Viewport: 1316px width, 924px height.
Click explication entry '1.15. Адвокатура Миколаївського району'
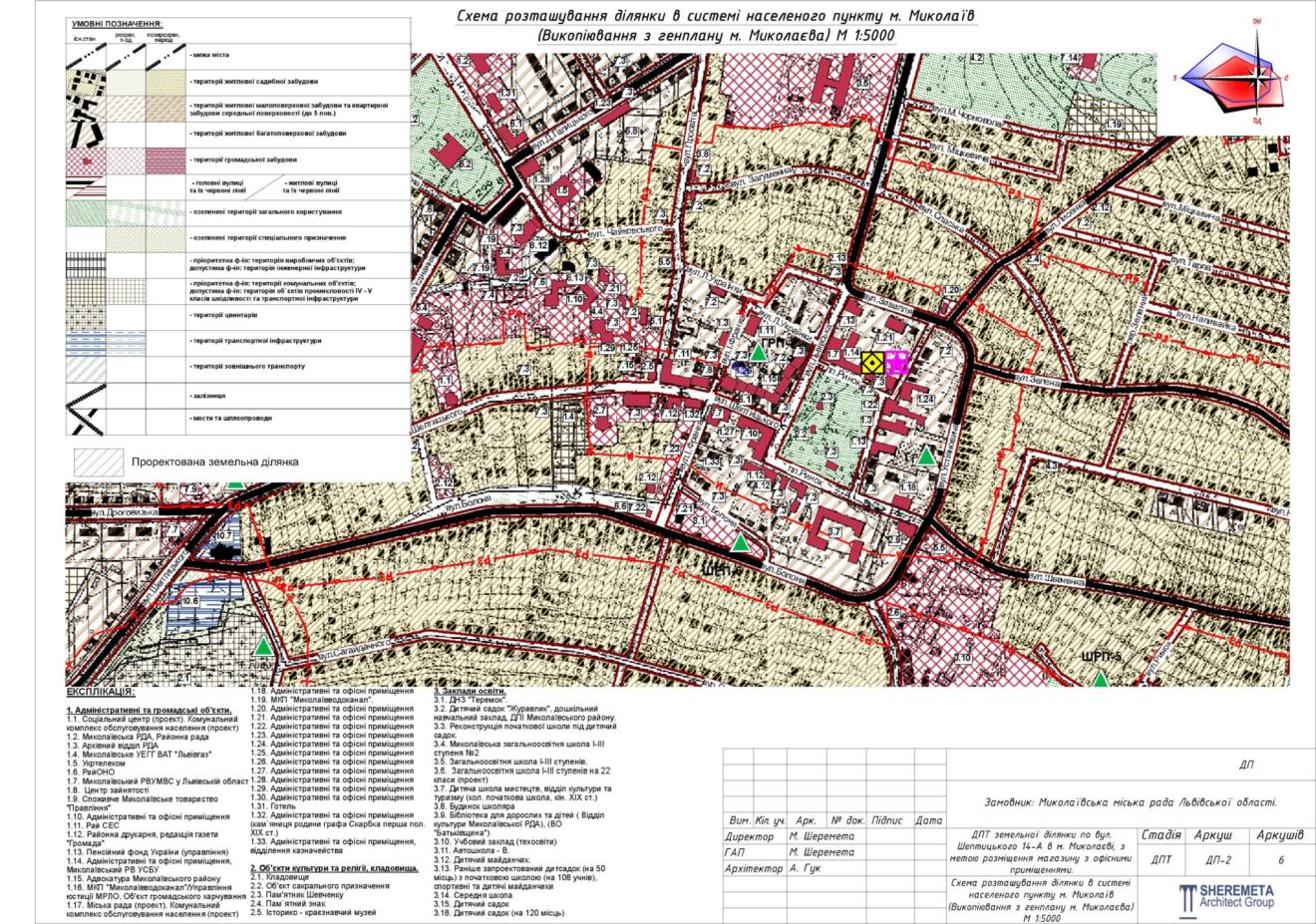[x=143, y=878]
